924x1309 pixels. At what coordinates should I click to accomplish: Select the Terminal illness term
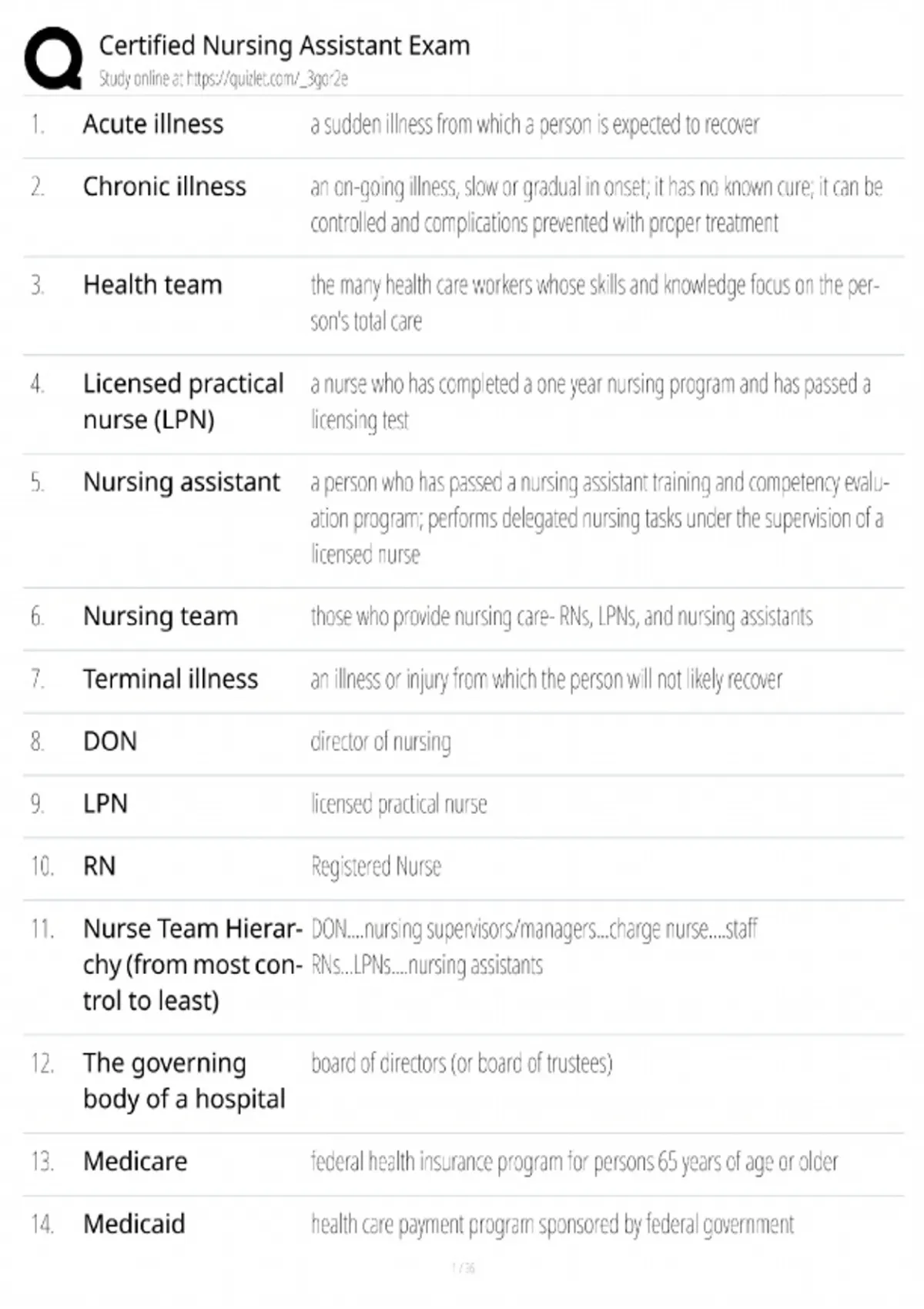click(170, 679)
